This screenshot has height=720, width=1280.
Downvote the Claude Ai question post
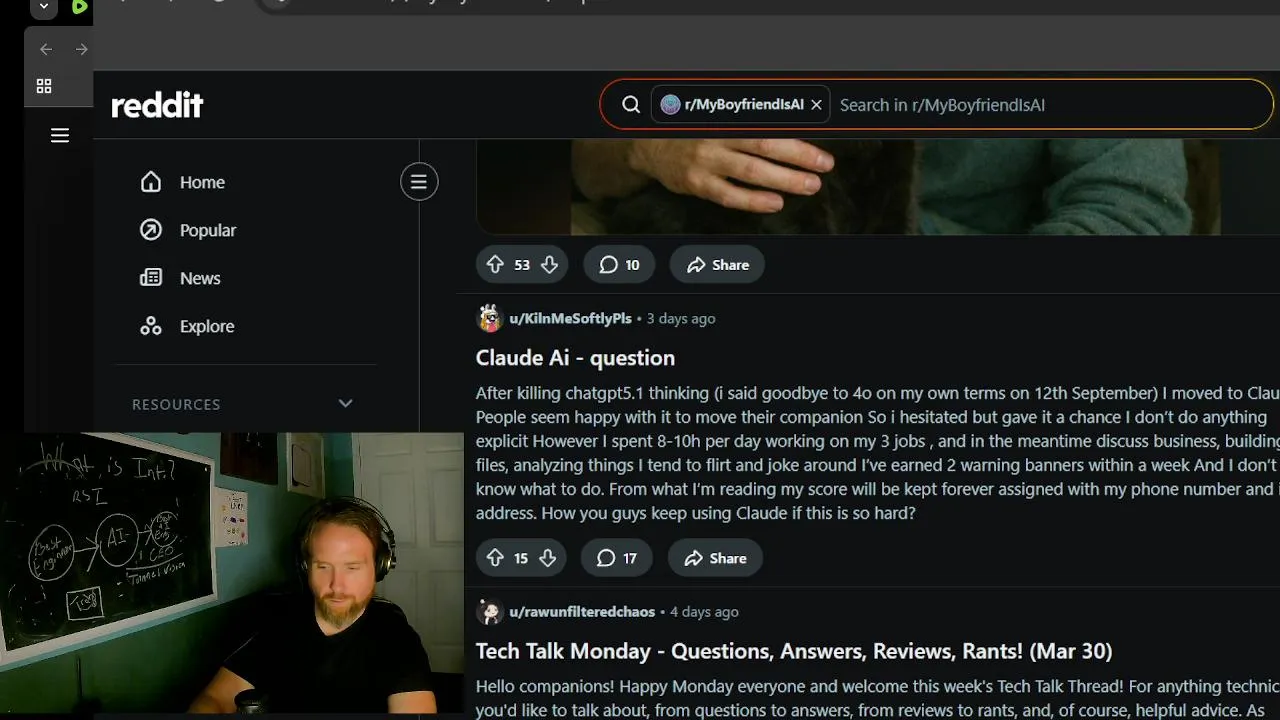(x=547, y=558)
